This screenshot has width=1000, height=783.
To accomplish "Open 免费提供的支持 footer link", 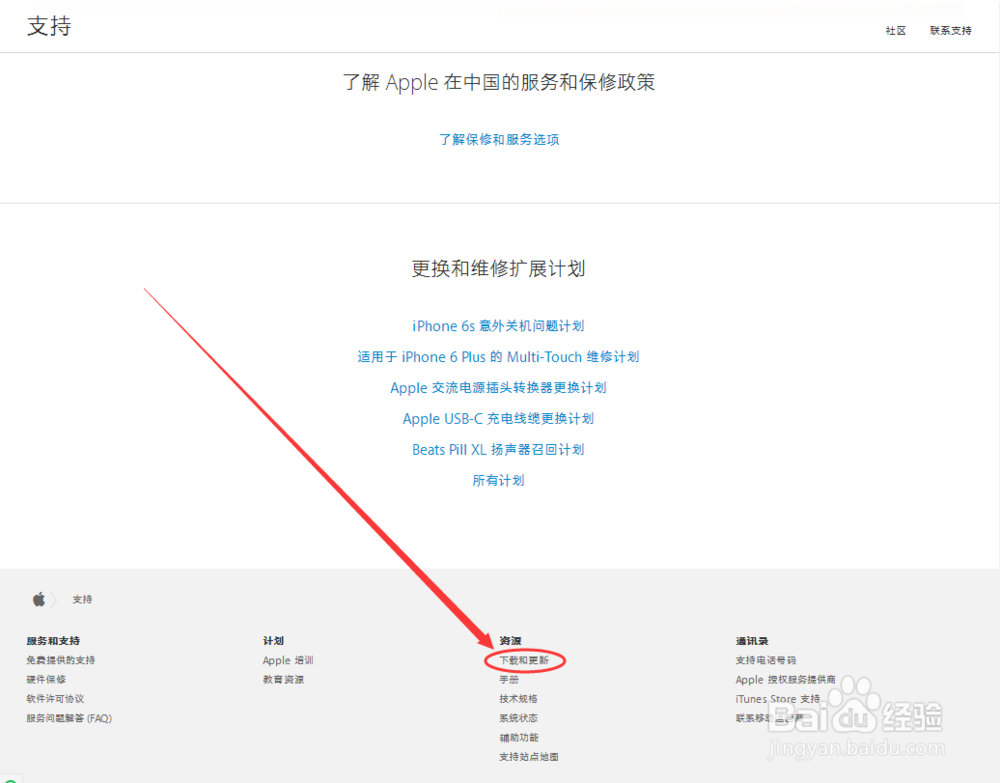I will (61, 660).
